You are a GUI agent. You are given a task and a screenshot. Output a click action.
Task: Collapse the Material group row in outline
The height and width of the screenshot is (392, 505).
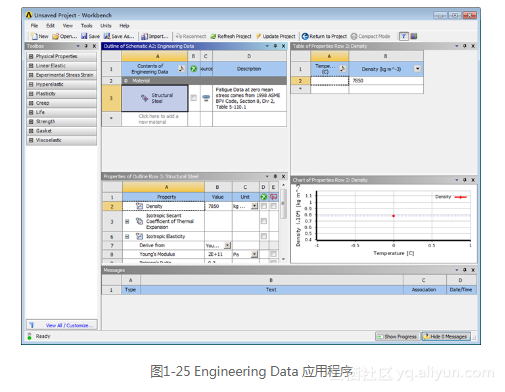click(126, 81)
